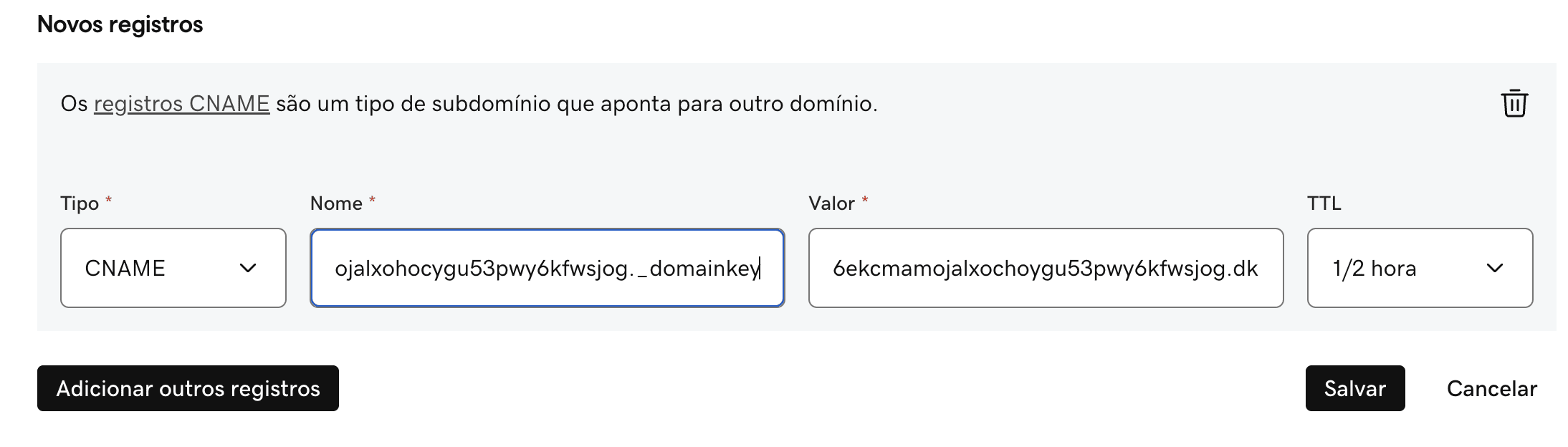Change record type by clicking CNAME selector
Screen dimensions: 1568x447
point(172,269)
